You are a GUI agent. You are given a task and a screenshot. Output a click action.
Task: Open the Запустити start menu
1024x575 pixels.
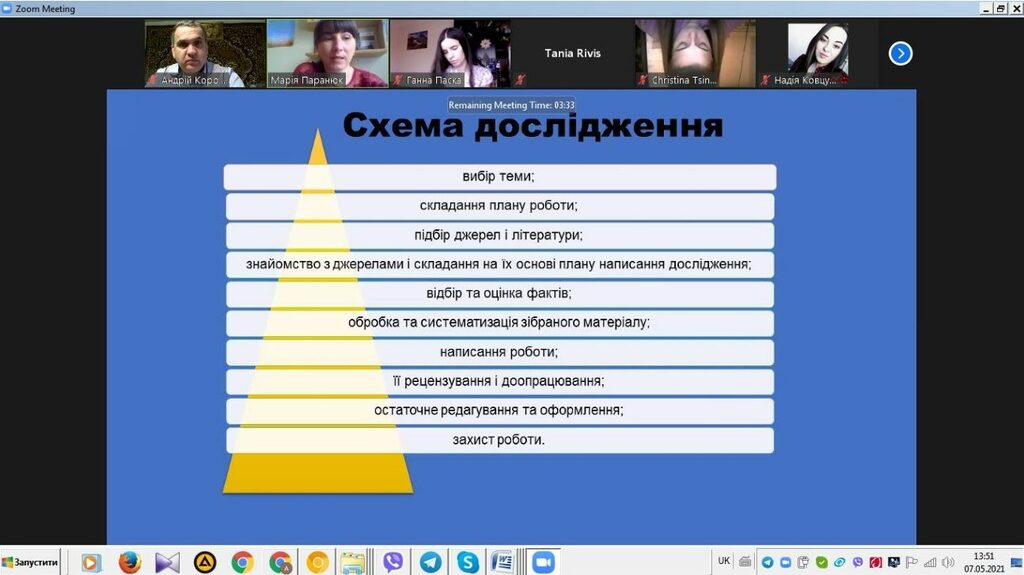tap(30, 562)
